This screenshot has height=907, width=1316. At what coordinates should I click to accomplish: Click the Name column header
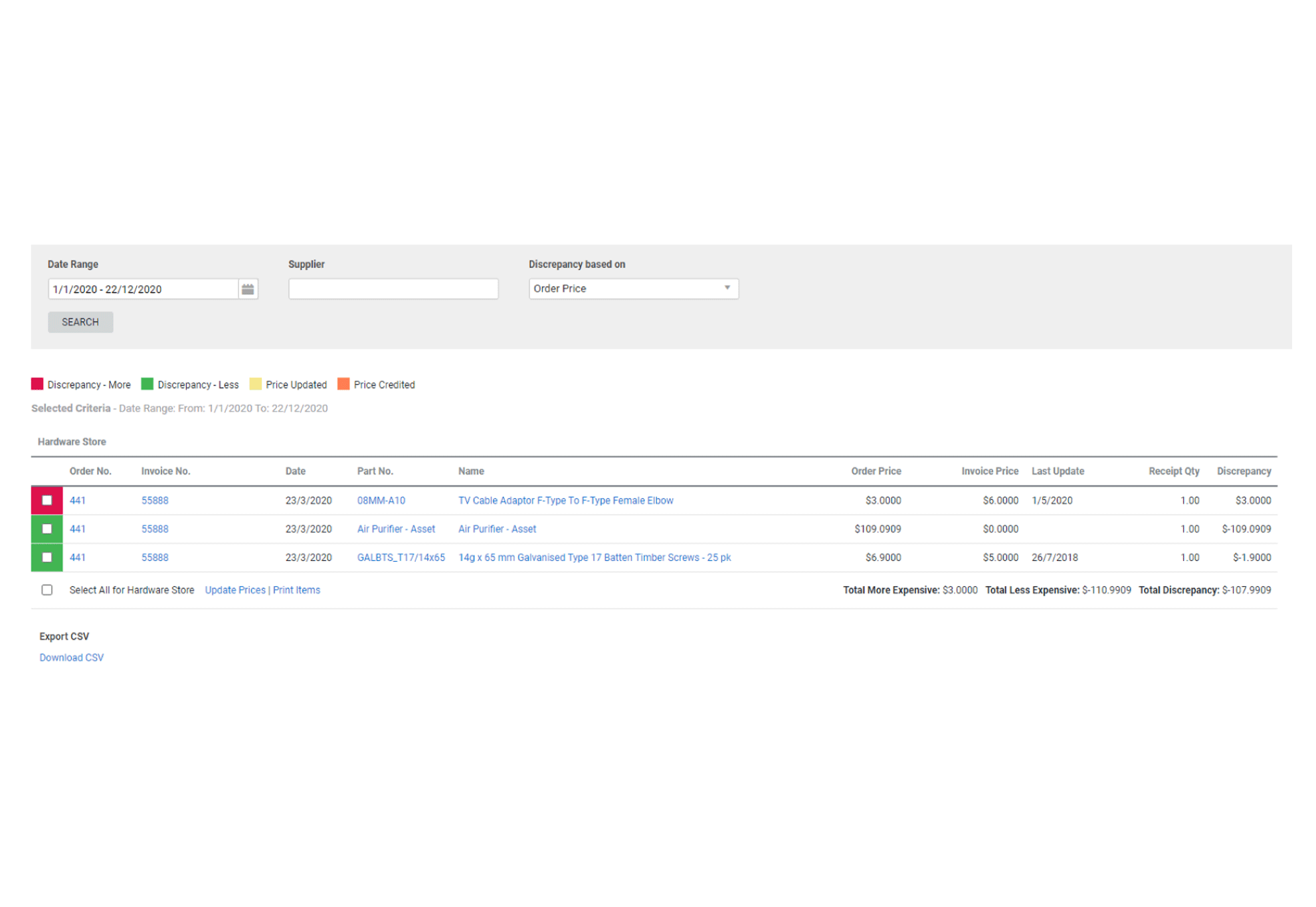click(x=471, y=471)
